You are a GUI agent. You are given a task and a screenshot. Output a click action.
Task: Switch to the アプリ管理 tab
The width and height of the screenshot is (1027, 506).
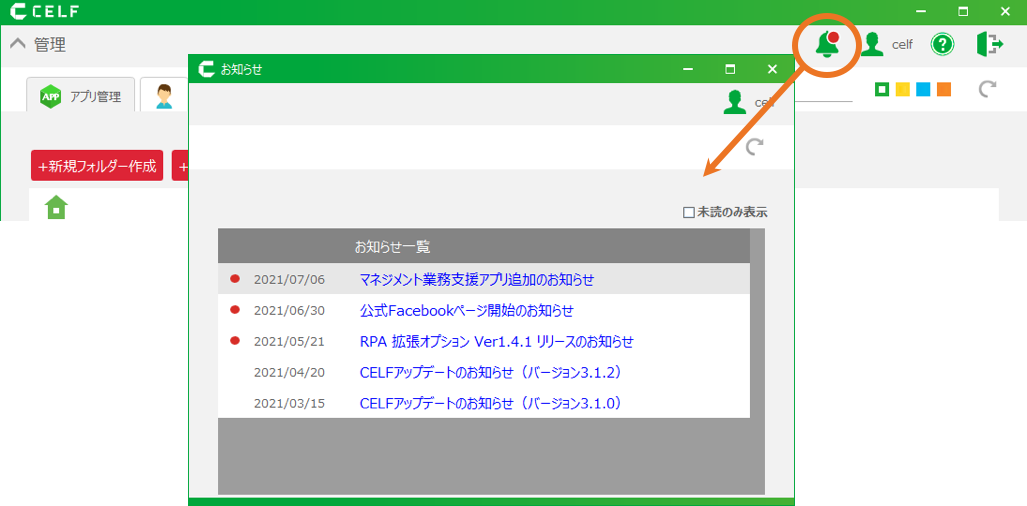pos(81,95)
